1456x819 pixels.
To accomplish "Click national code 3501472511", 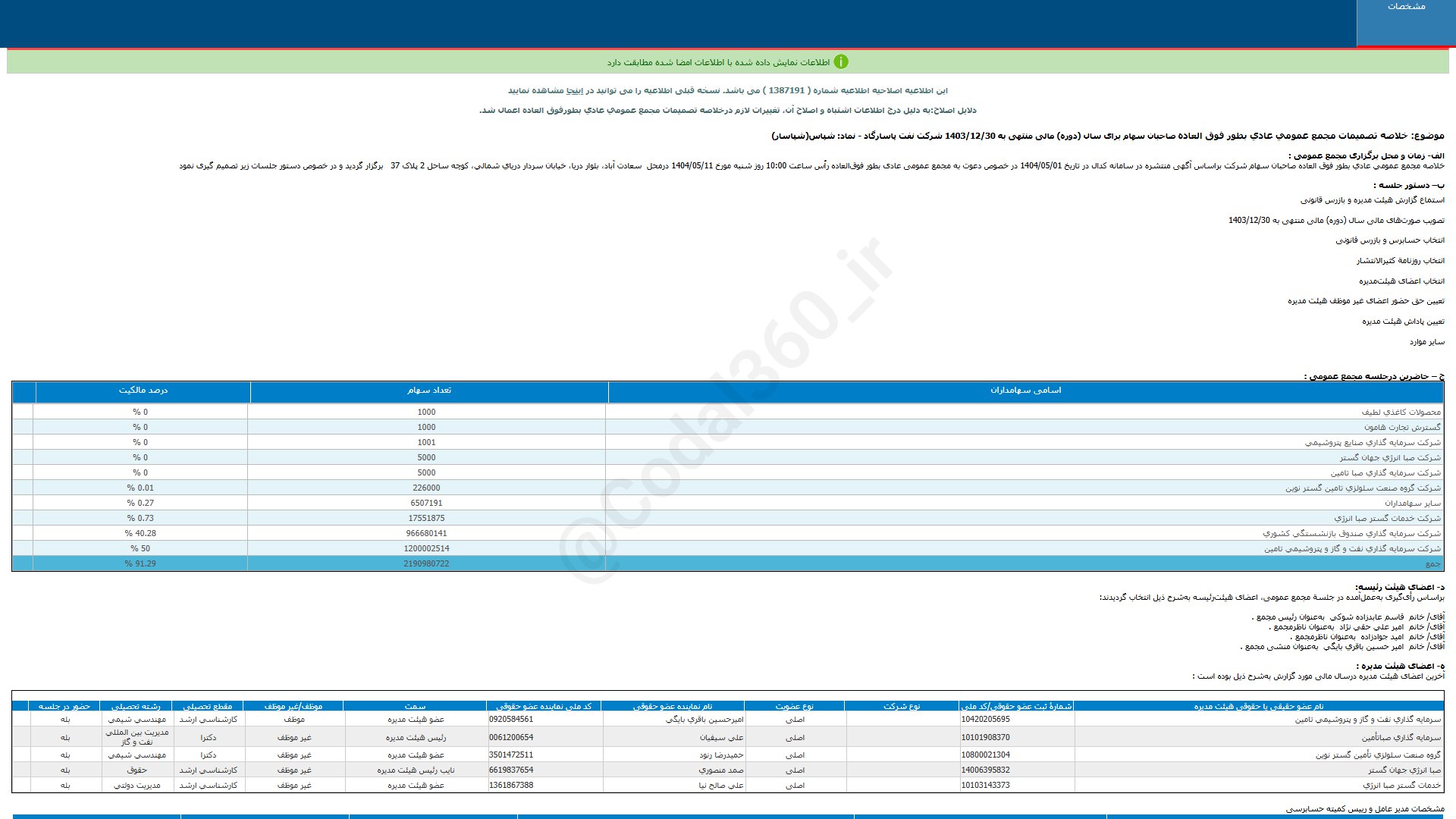I will (x=511, y=755).
